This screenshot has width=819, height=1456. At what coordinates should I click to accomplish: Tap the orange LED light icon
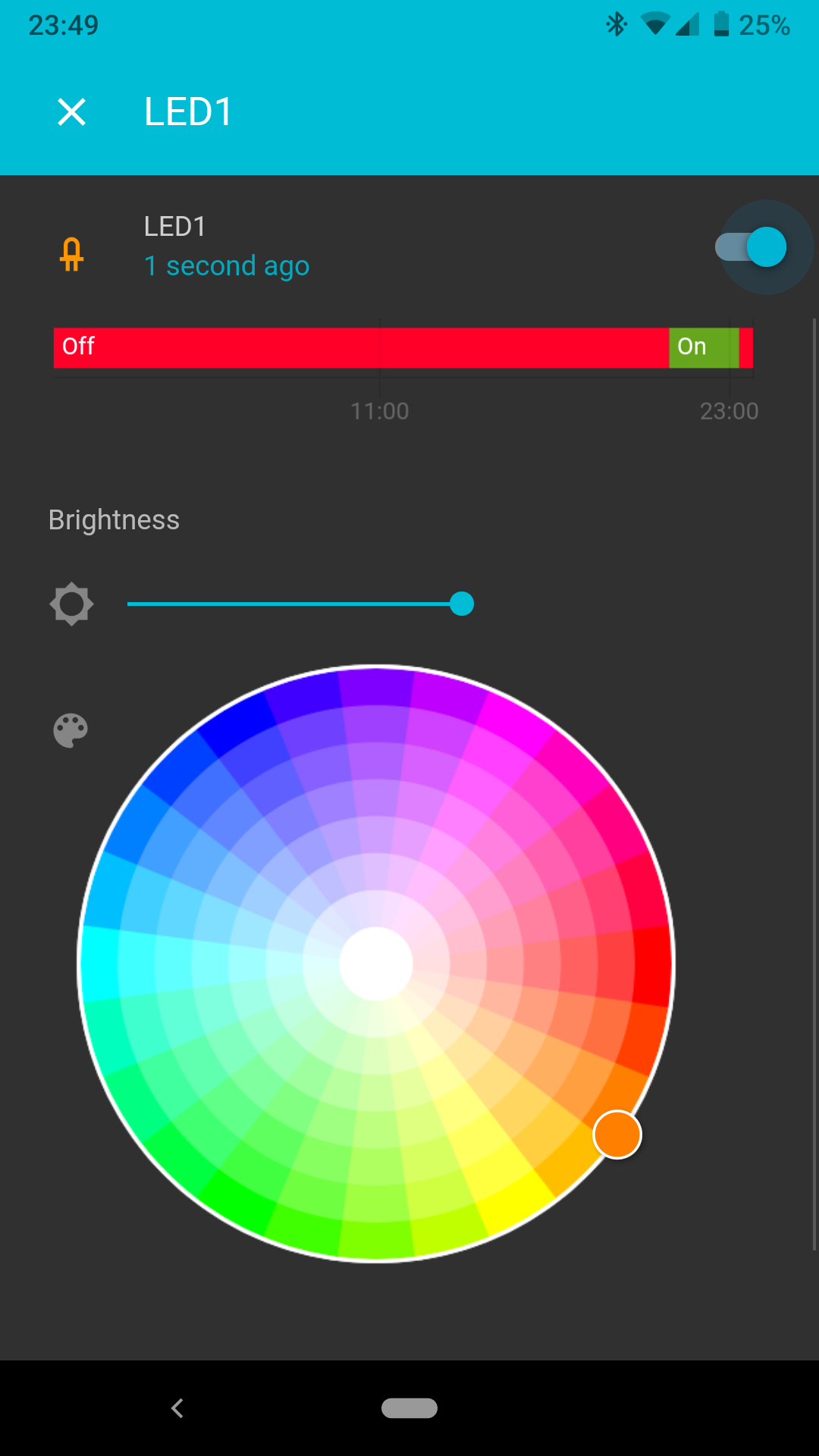coord(72,254)
